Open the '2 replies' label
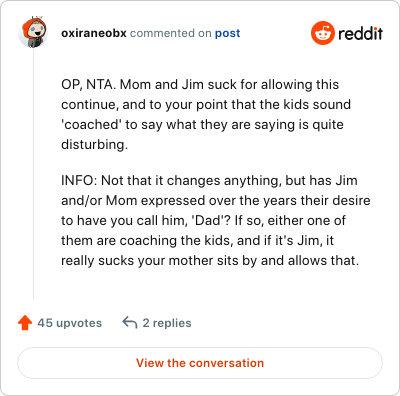Image resolution: width=400 pixels, height=396 pixels. [167, 323]
